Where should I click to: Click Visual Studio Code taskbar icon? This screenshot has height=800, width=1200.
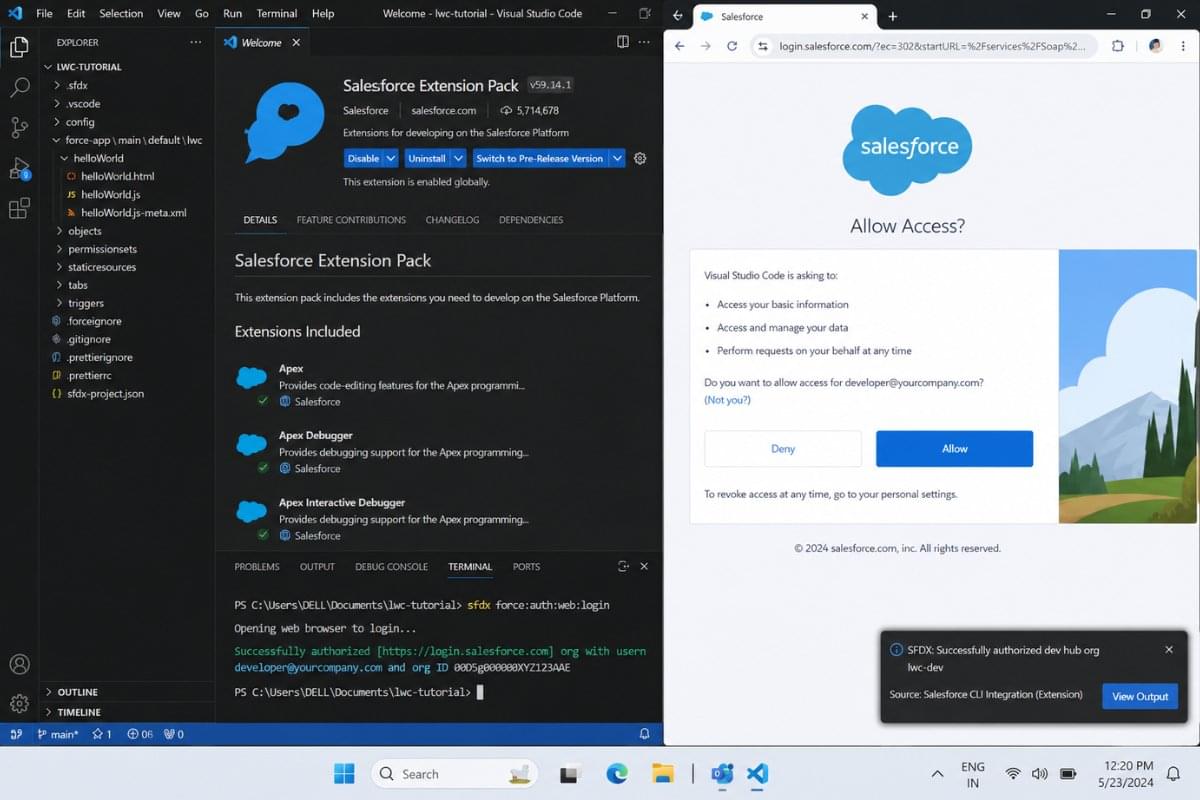tap(757, 773)
